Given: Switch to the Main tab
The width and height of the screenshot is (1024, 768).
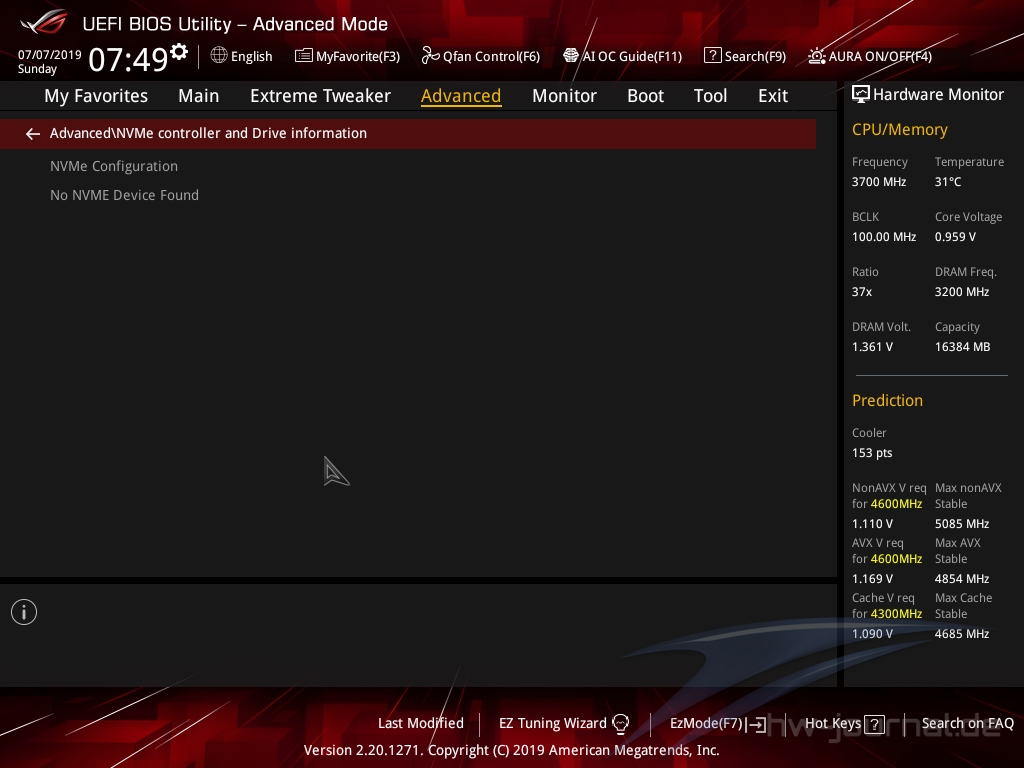Looking at the screenshot, I should [199, 96].
